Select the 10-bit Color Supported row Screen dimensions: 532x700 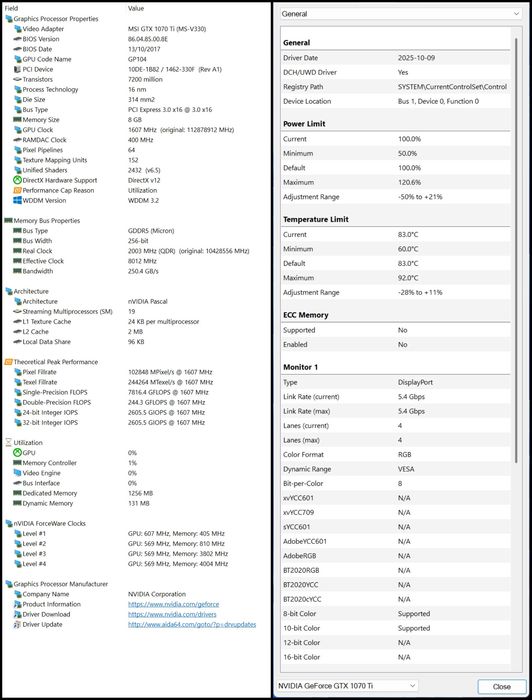tap(396, 628)
